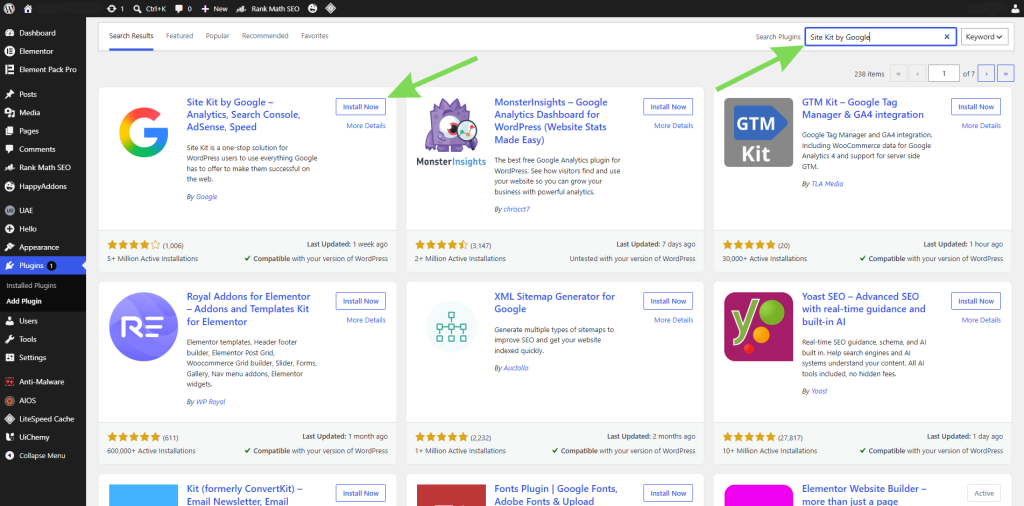Go to Installed Plugins submenu
Image resolution: width=1024 pixels, height=506 pixels.
click(31, 285)
